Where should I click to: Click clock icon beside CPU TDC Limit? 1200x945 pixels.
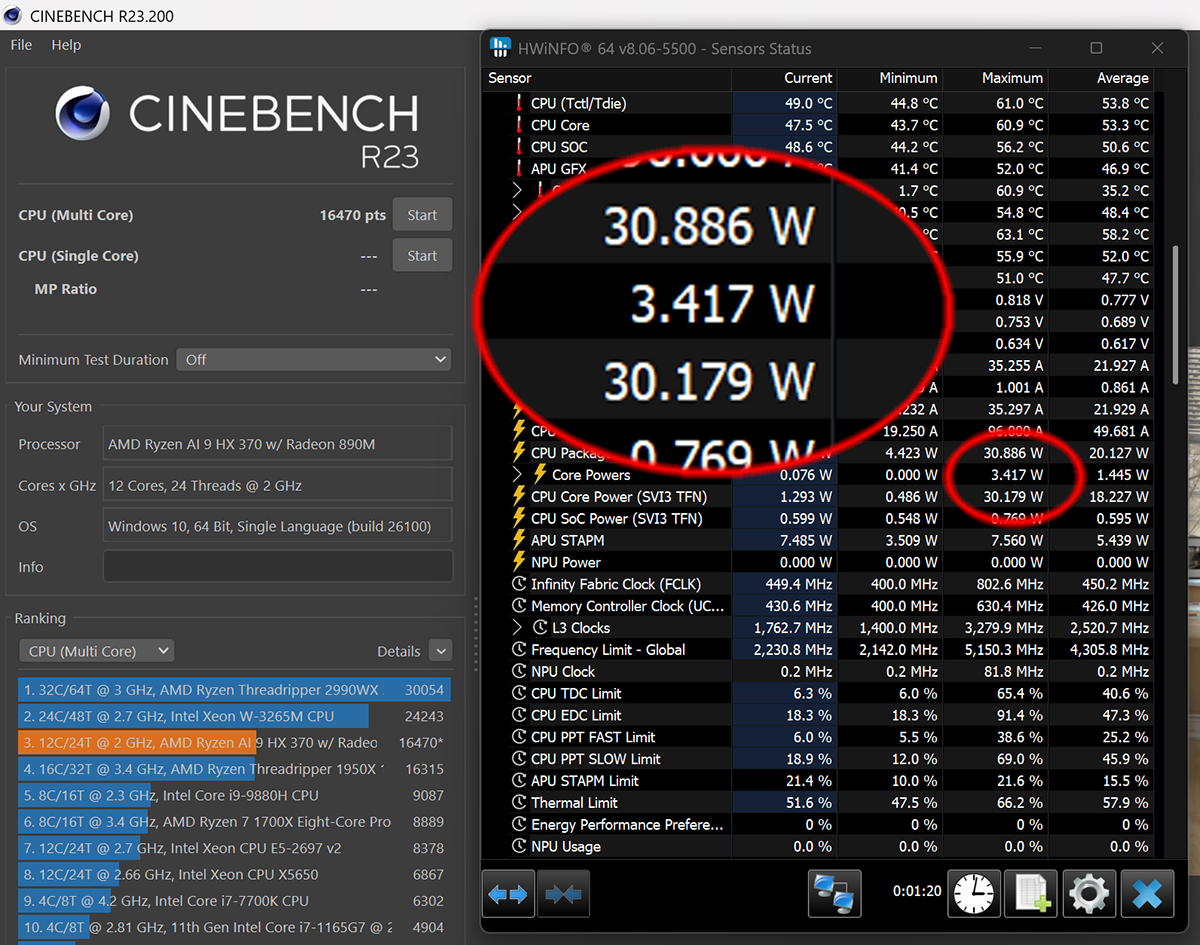(x=519, y=693)
